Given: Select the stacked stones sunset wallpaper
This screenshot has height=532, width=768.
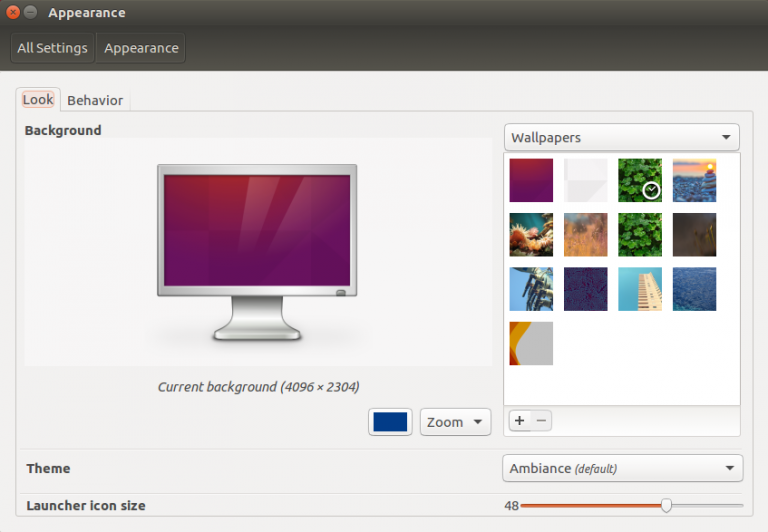Looking at the screenshot, I should pos(694,180).
